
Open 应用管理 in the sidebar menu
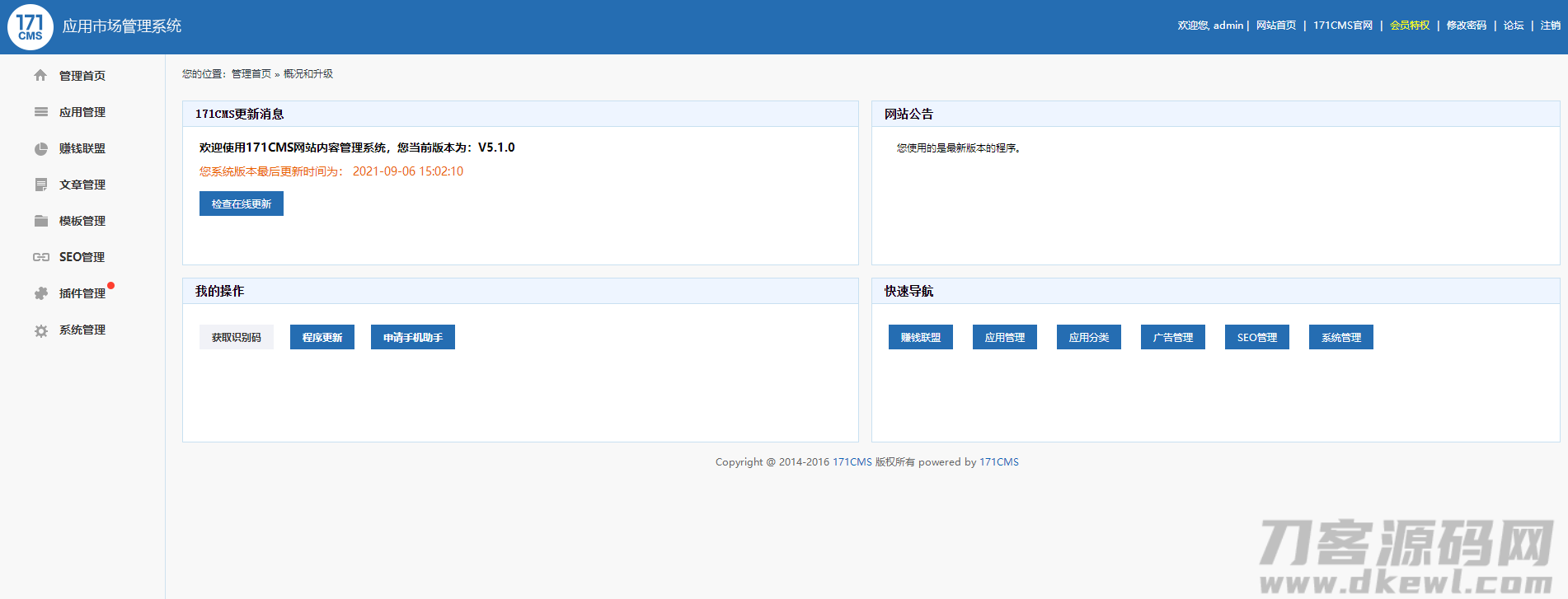[82, 112]
